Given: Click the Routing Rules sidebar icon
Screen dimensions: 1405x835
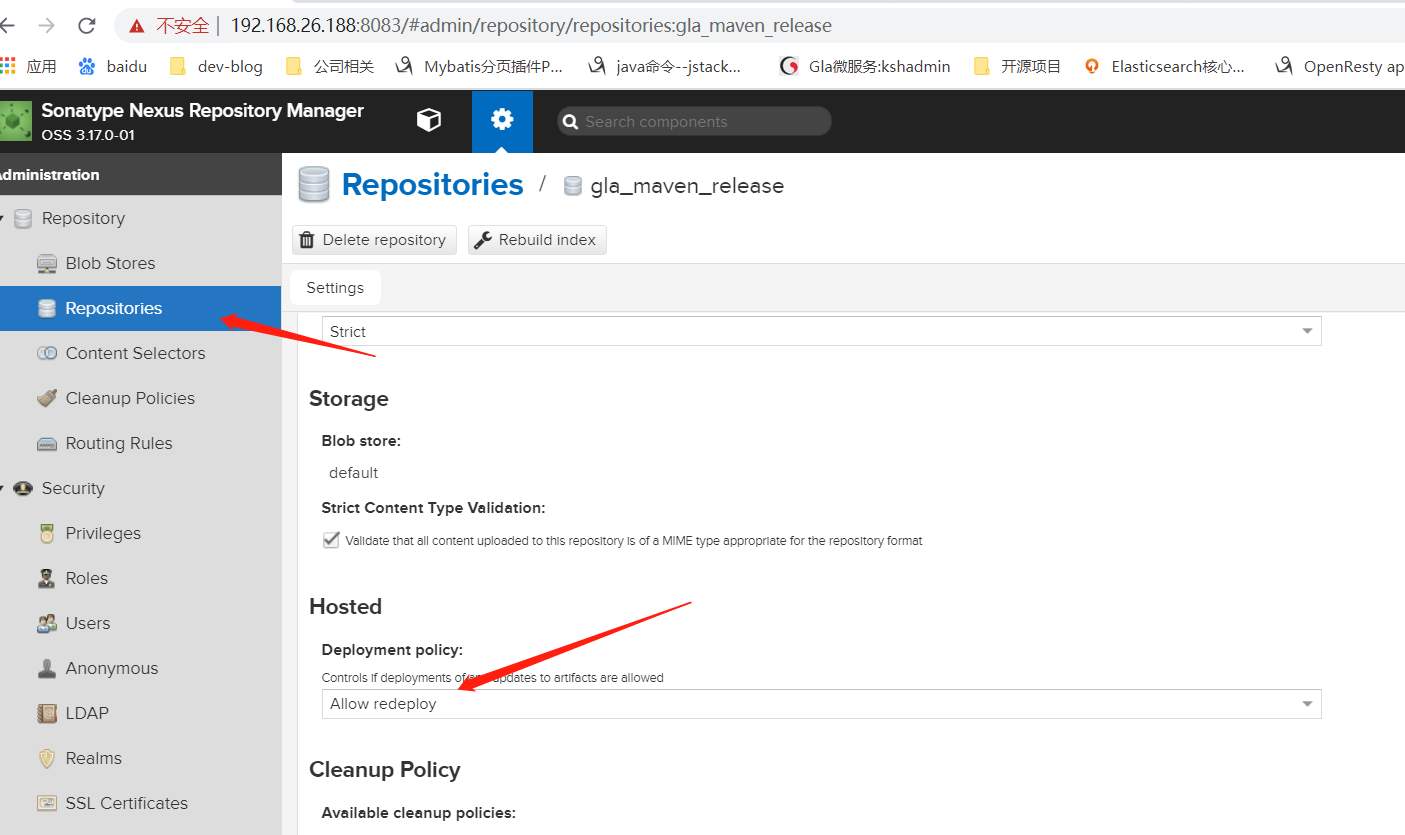Looking at the screenshot, I should click(47, 443).
